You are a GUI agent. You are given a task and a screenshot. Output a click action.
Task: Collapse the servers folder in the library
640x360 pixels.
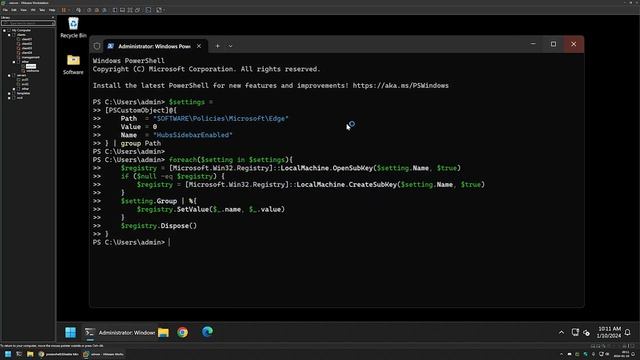tap(9, 75)
